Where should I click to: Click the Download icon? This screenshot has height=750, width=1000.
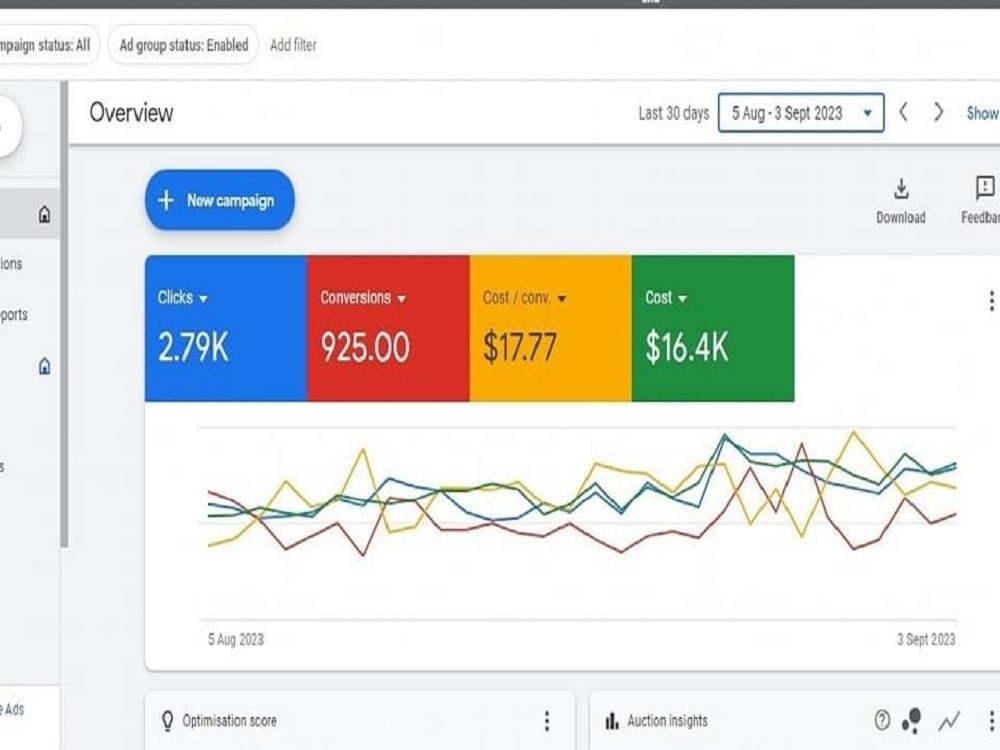(901, 189)
